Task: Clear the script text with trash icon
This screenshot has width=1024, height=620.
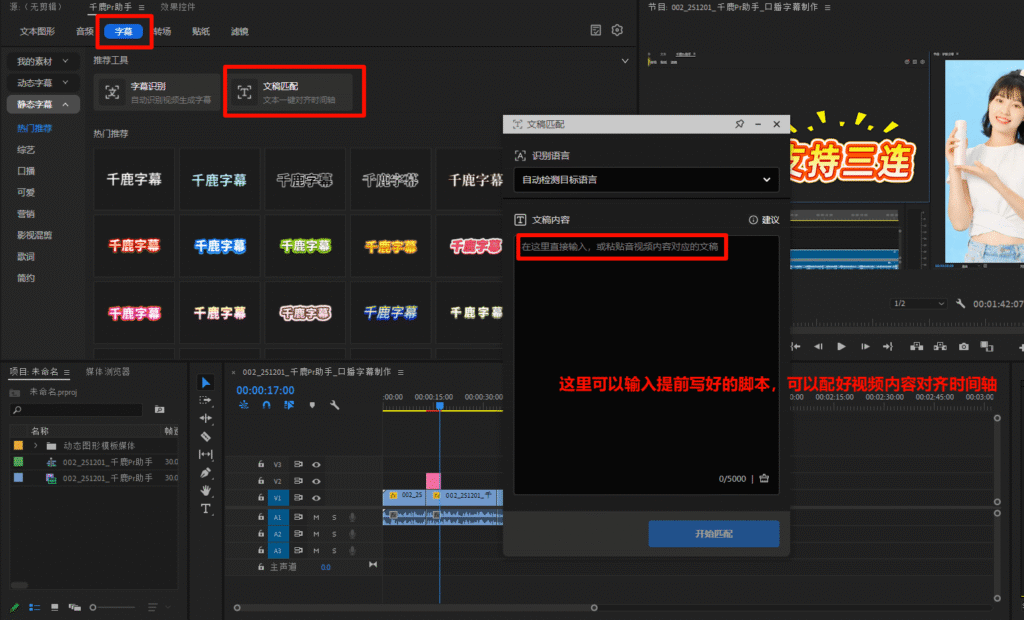Action: click(764, 478)
